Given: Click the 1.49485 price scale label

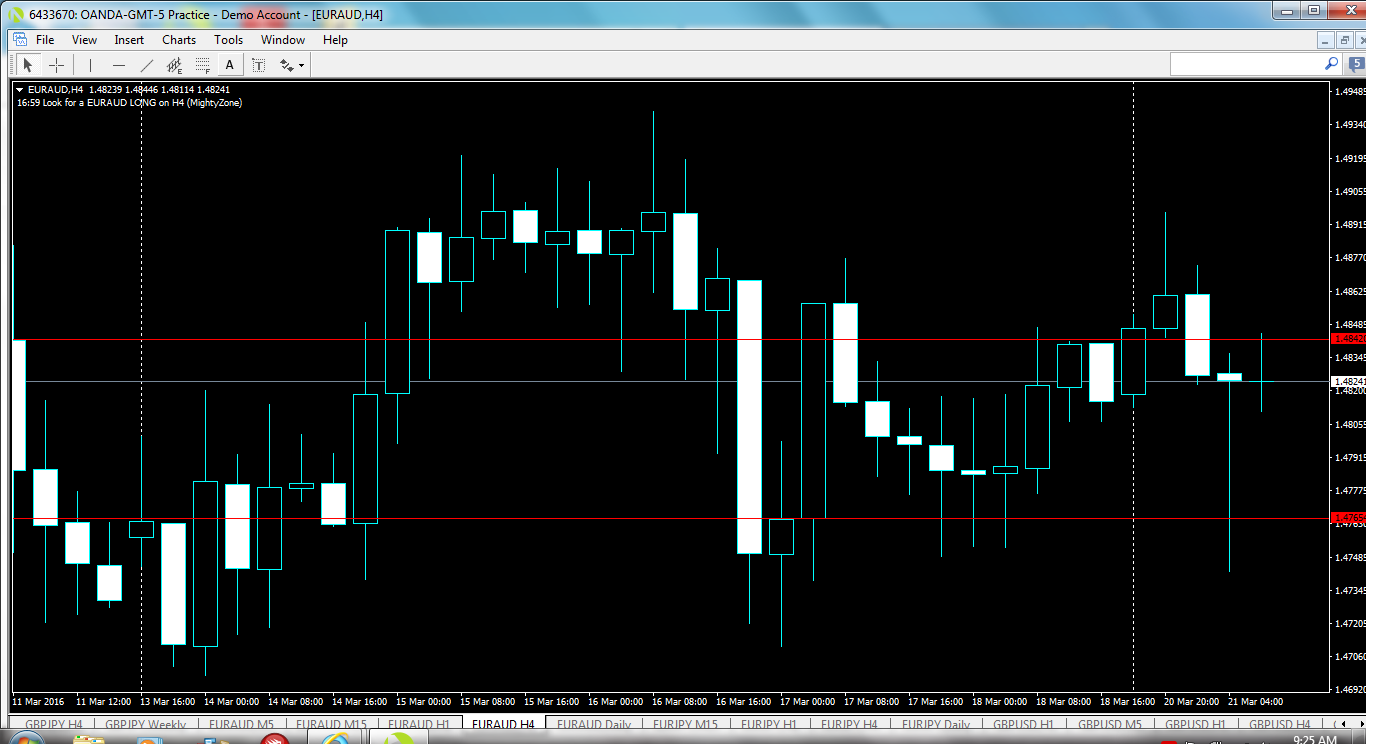Looking at the screenshot, I should 1350,92.
